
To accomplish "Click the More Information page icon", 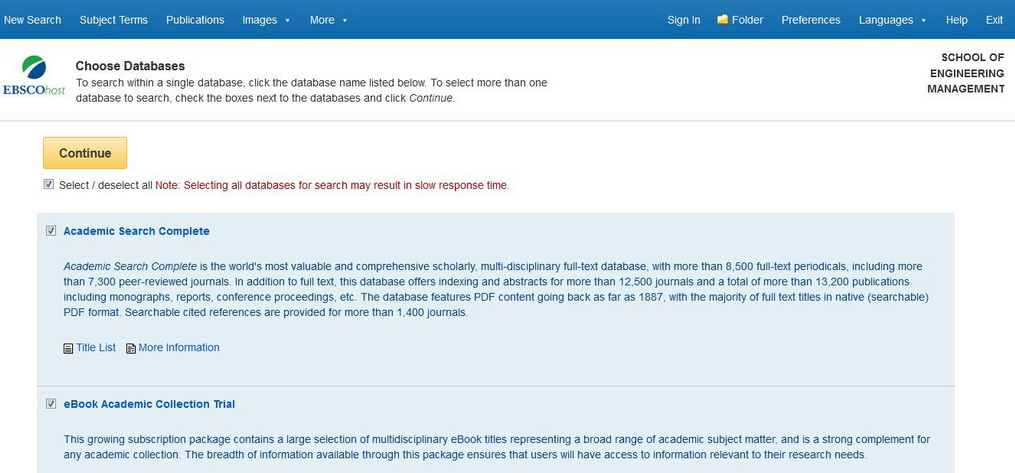I will pyautogui.click(x=130, y=349).
